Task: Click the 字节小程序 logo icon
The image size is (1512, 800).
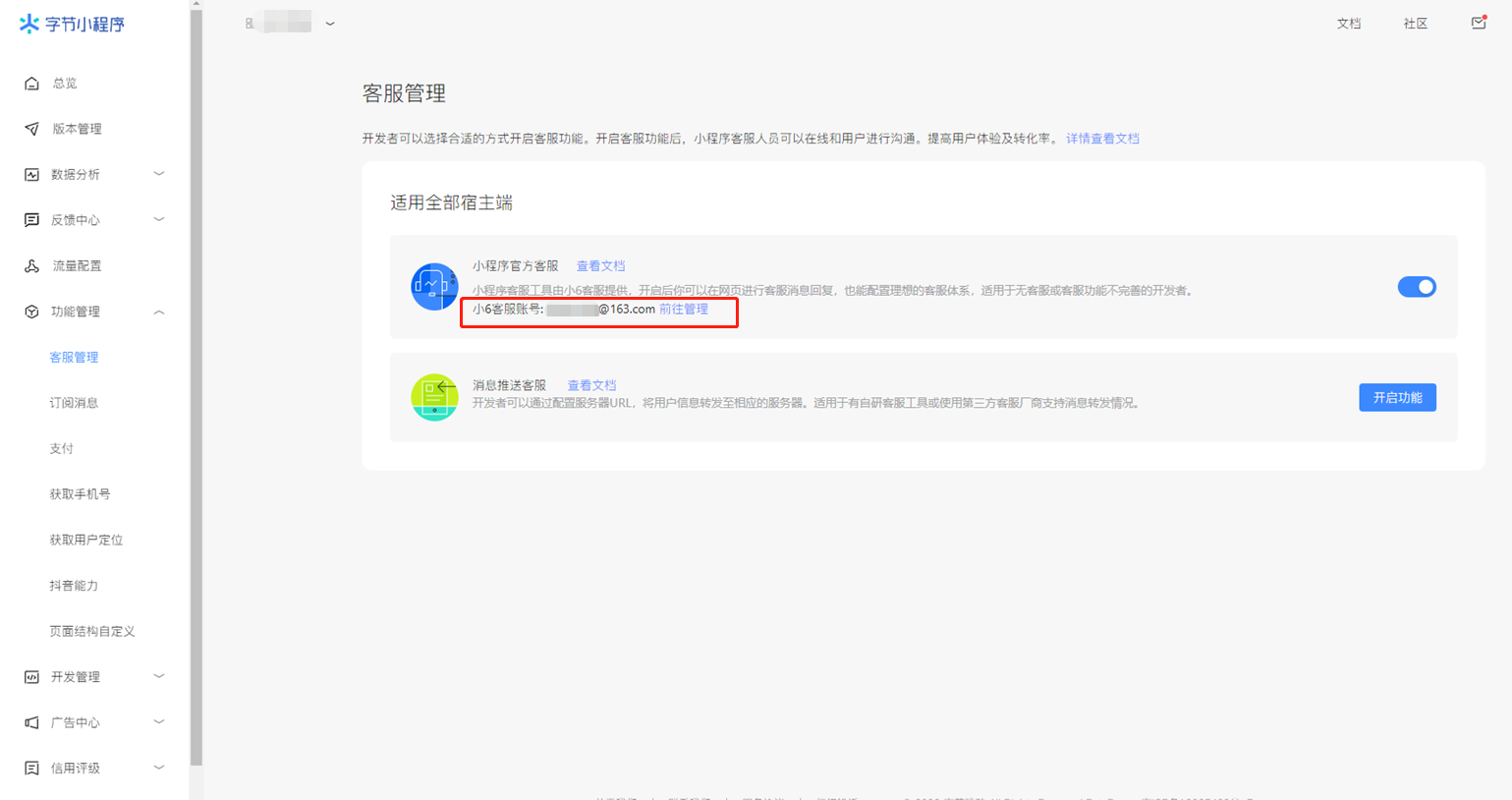Action: [x=29, y=24]
